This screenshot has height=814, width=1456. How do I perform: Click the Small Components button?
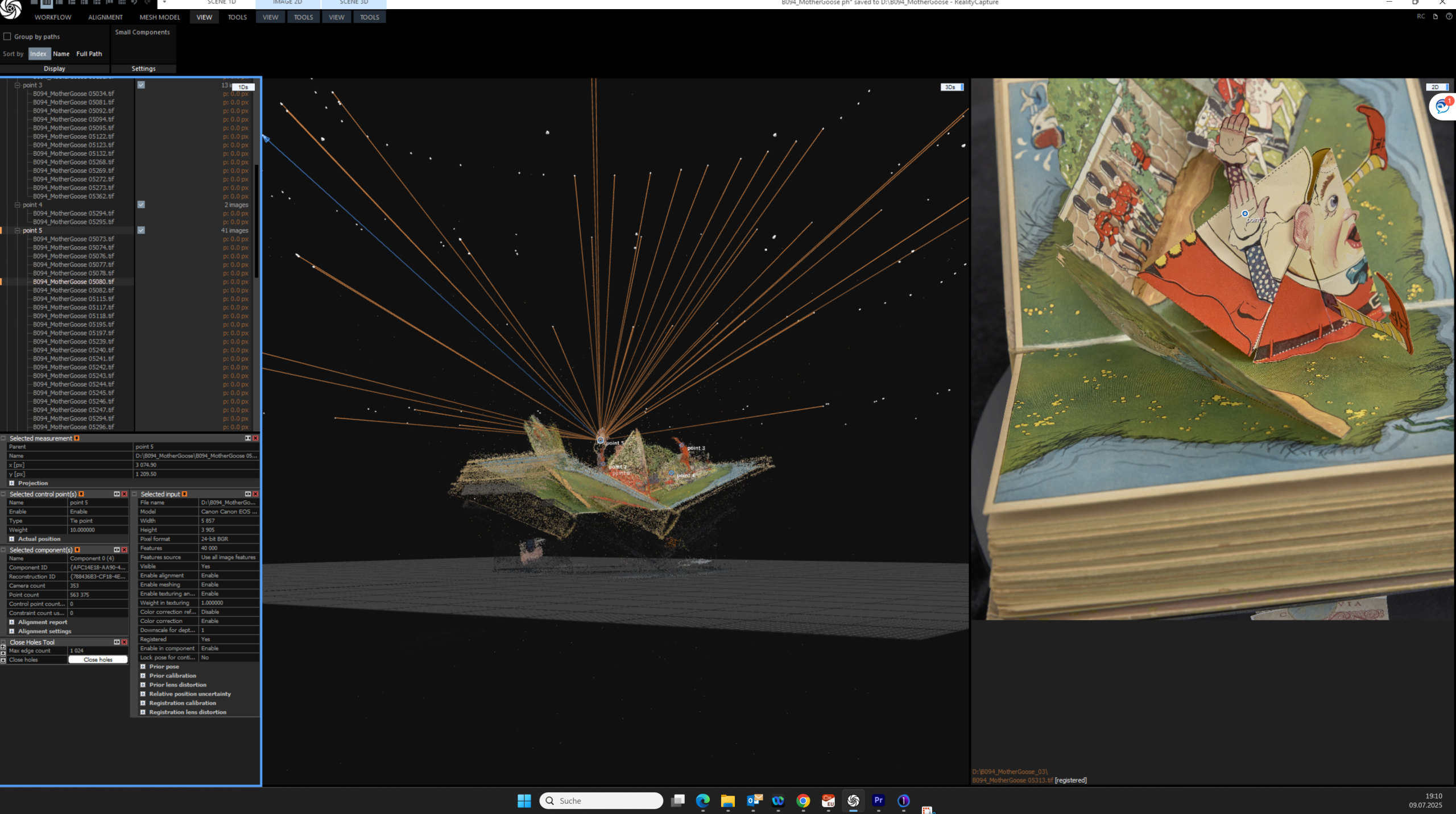coord(143,32)
